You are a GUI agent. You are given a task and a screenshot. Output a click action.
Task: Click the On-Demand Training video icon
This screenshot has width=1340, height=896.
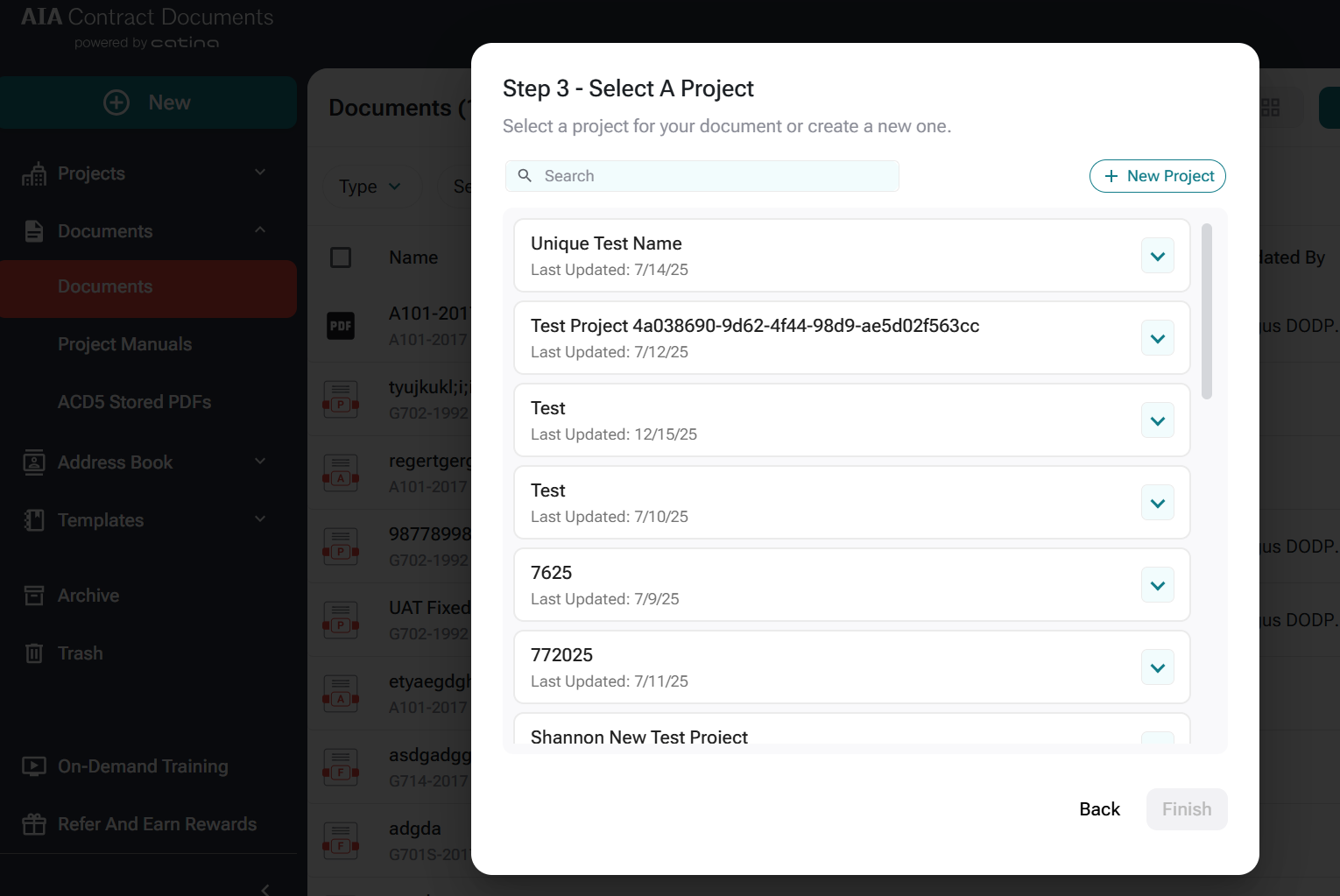point(34,766)
